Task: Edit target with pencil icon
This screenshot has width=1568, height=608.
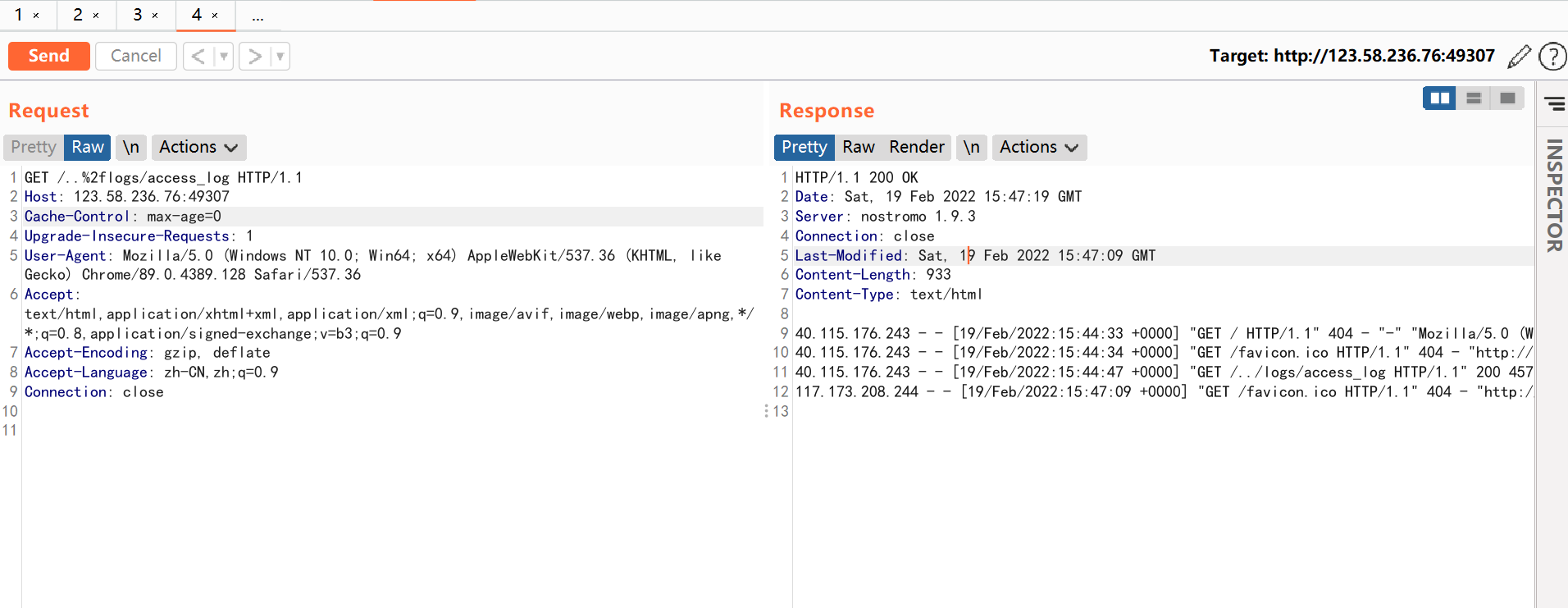Action: pyautogui.click(x=1519, y=56)
